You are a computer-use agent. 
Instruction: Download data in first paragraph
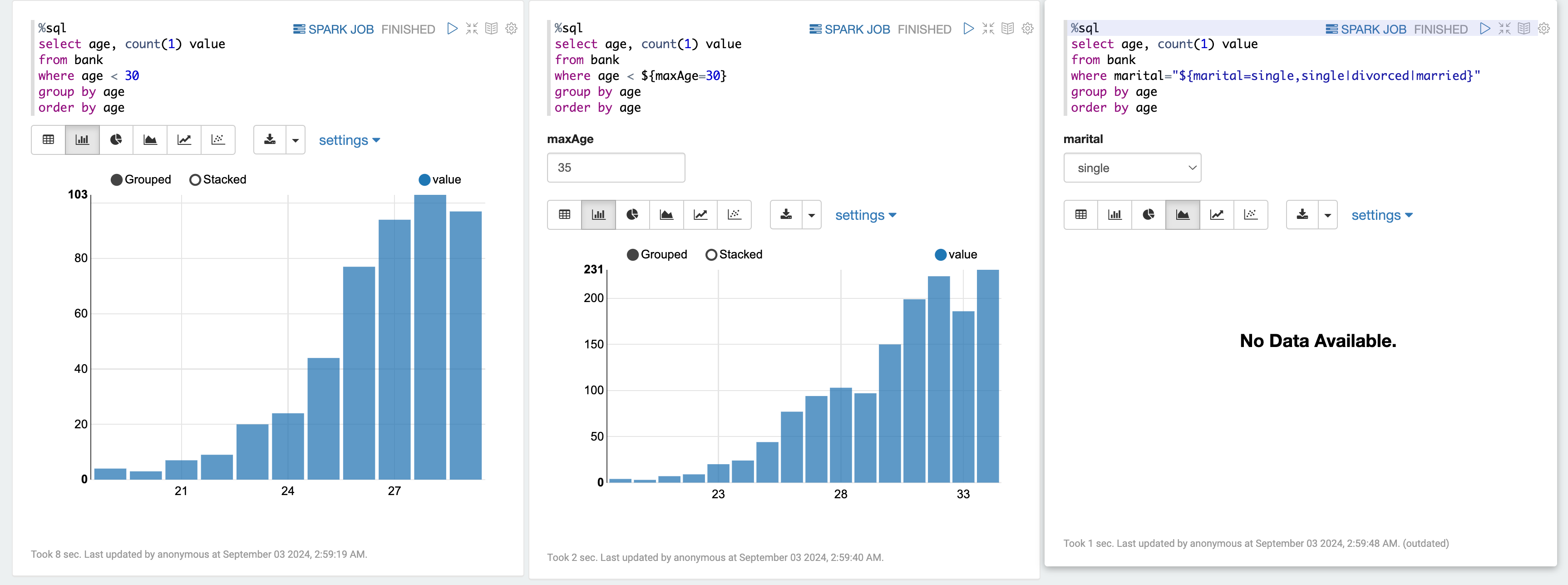click(x=270, y=140)
